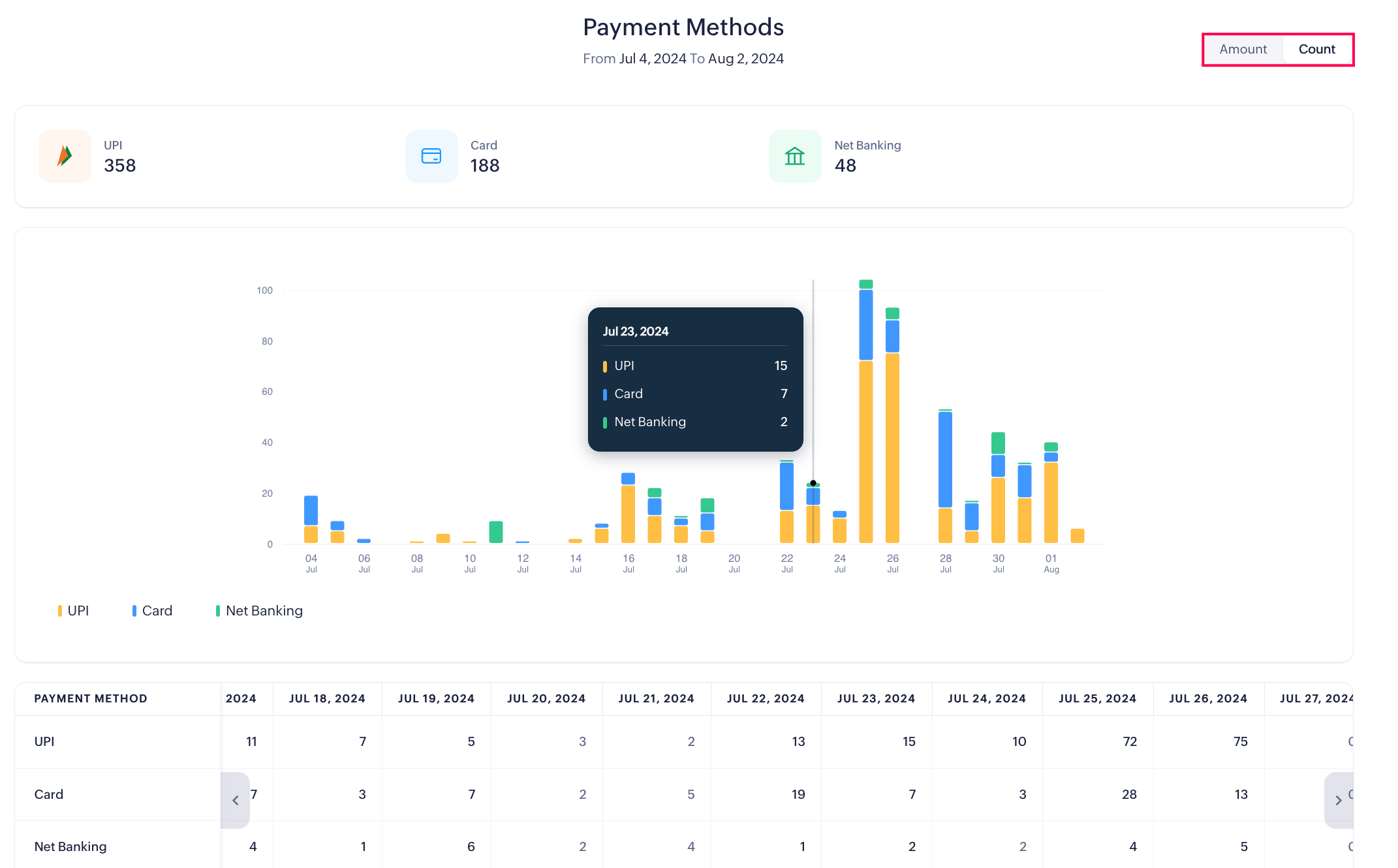This screenshot has width=1398, height=868.
Task: Toggle Net Banking series in legend
Action: pos(259,611)
